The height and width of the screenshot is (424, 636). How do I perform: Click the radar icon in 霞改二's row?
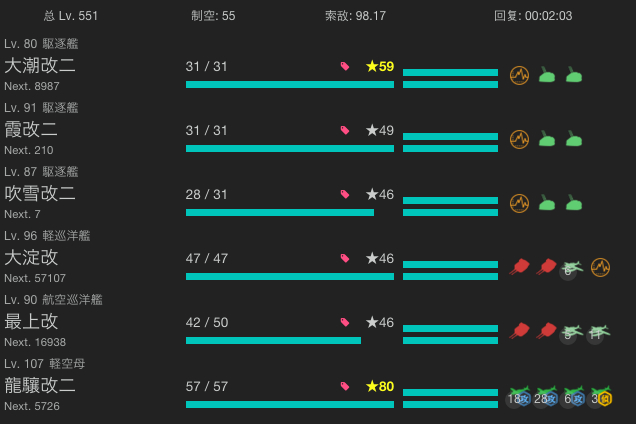519,139
